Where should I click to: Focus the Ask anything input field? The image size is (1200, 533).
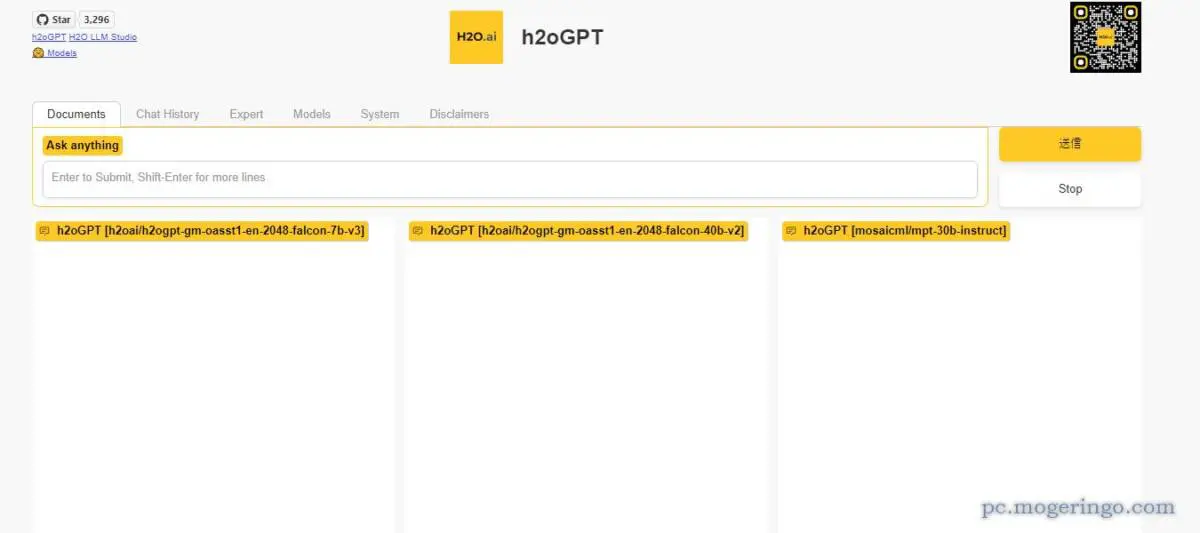tap(510, 179)
